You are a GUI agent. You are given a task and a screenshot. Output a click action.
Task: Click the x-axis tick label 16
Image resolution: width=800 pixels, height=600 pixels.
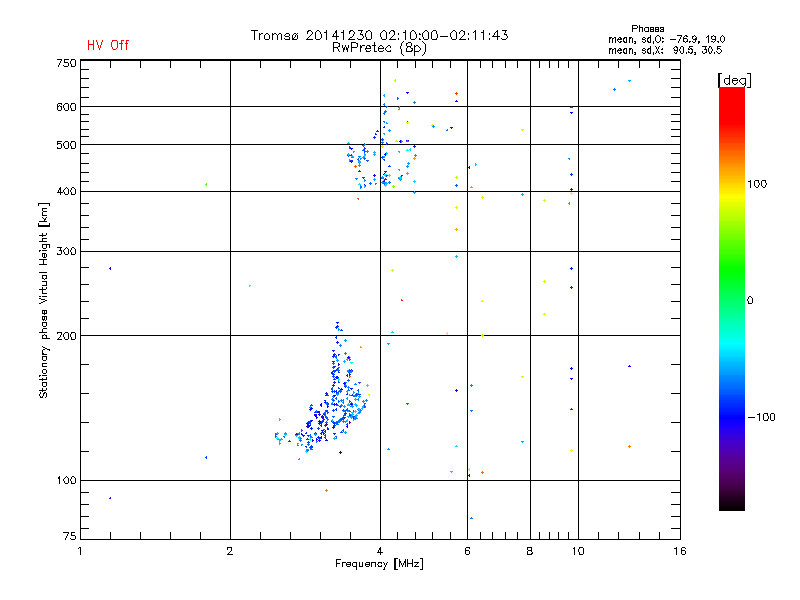(x=680, y=551)
